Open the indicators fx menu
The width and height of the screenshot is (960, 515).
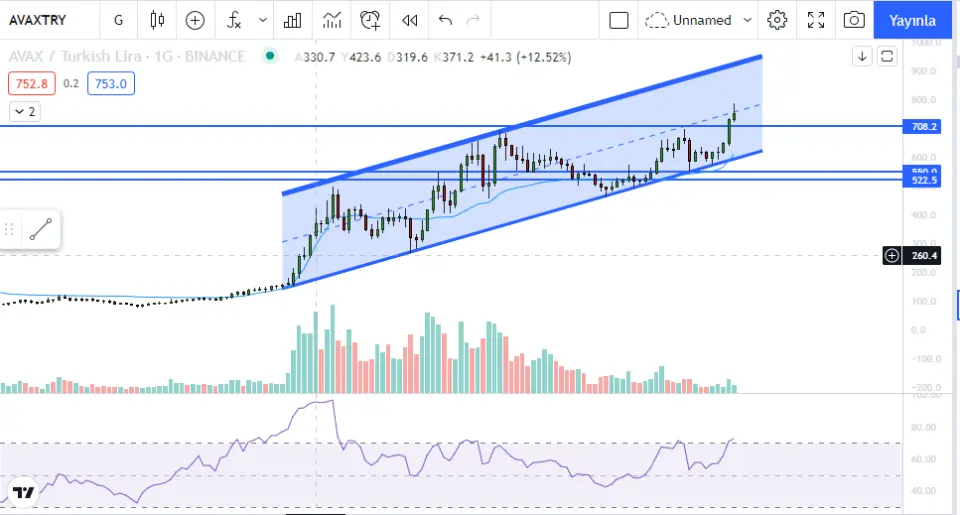click(x=234, y=20)
